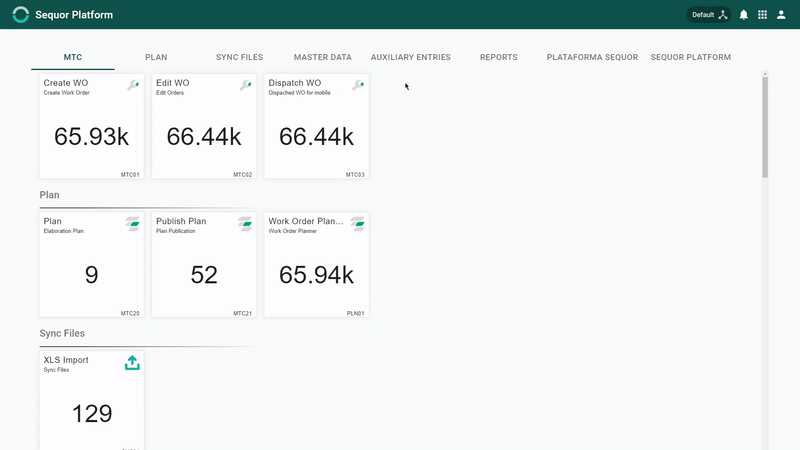The height and width of the screenshot is (450, 800).
Task: Open the Create WO tile showing 65.93k
Action: [92, 127]
